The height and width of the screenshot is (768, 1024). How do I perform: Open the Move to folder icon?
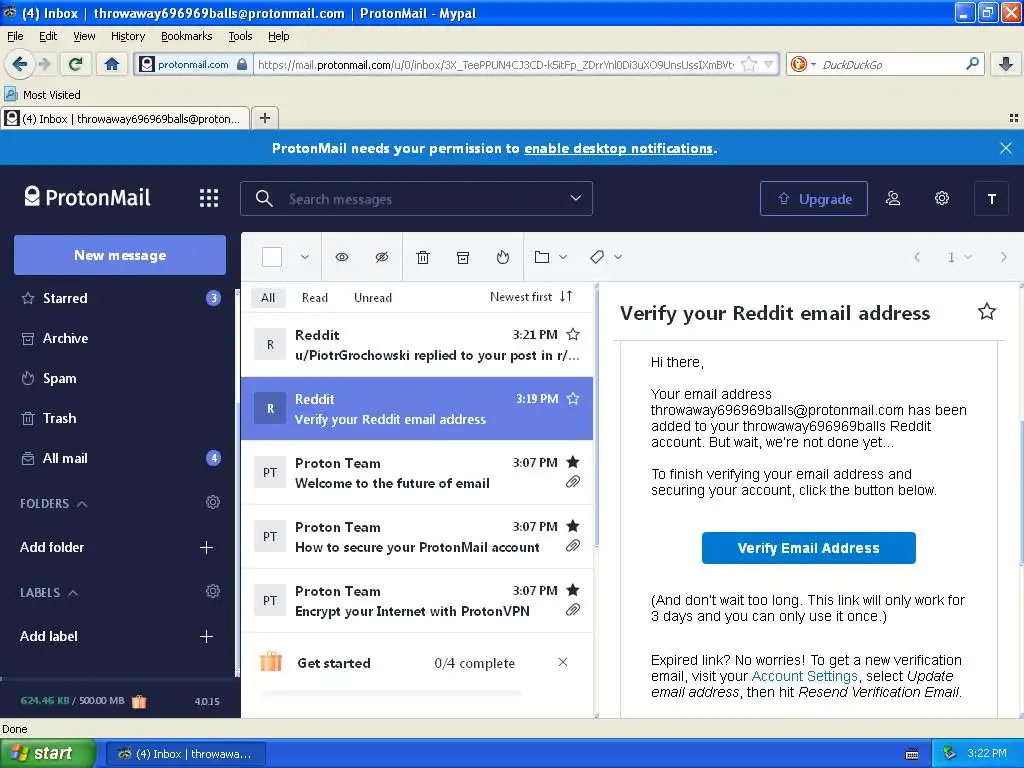pos(541,257)
